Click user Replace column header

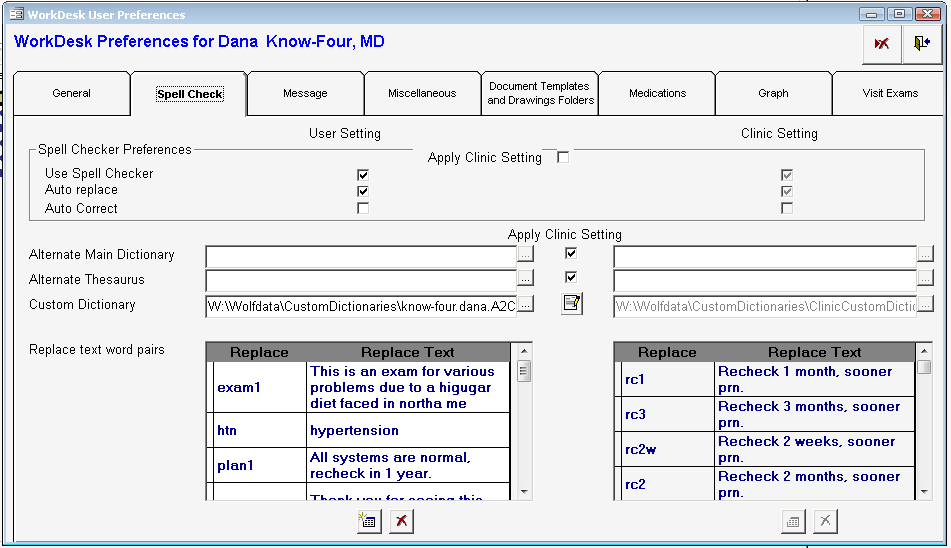(259, 352)
